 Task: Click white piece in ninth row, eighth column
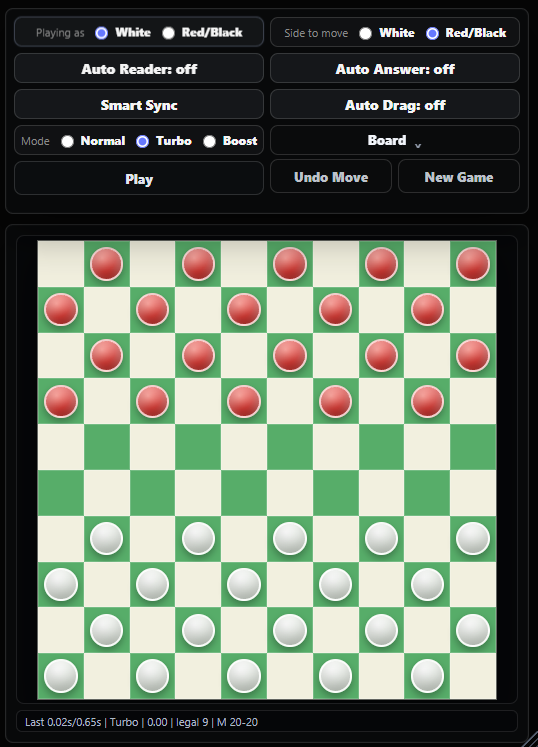click(x=381, y=630)
